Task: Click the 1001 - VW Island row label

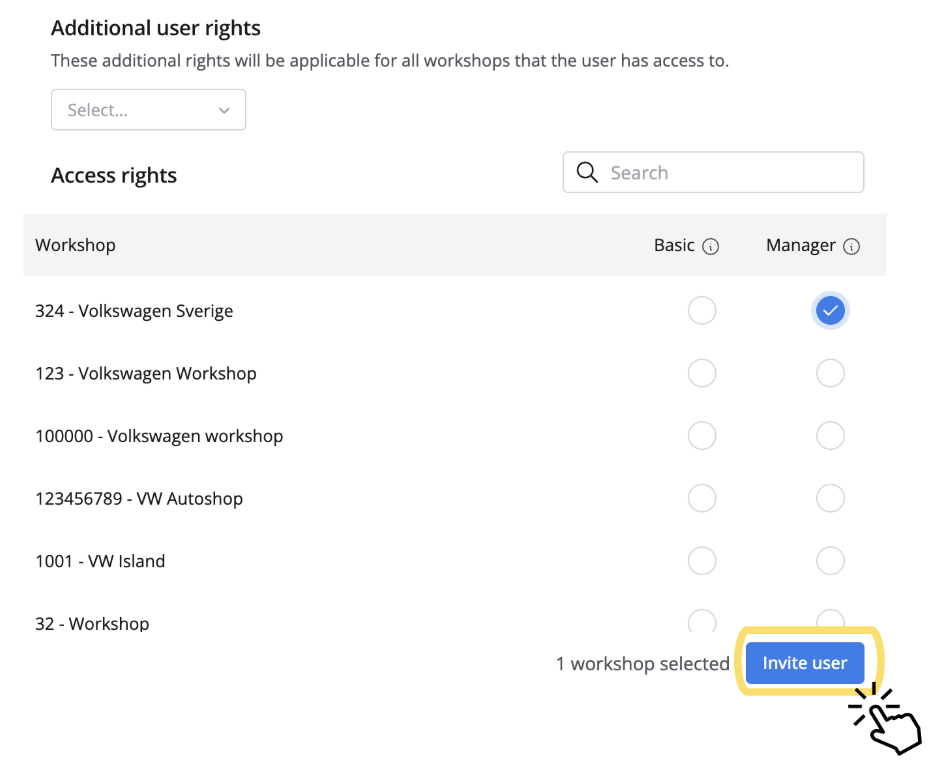Action: [100, 561]
